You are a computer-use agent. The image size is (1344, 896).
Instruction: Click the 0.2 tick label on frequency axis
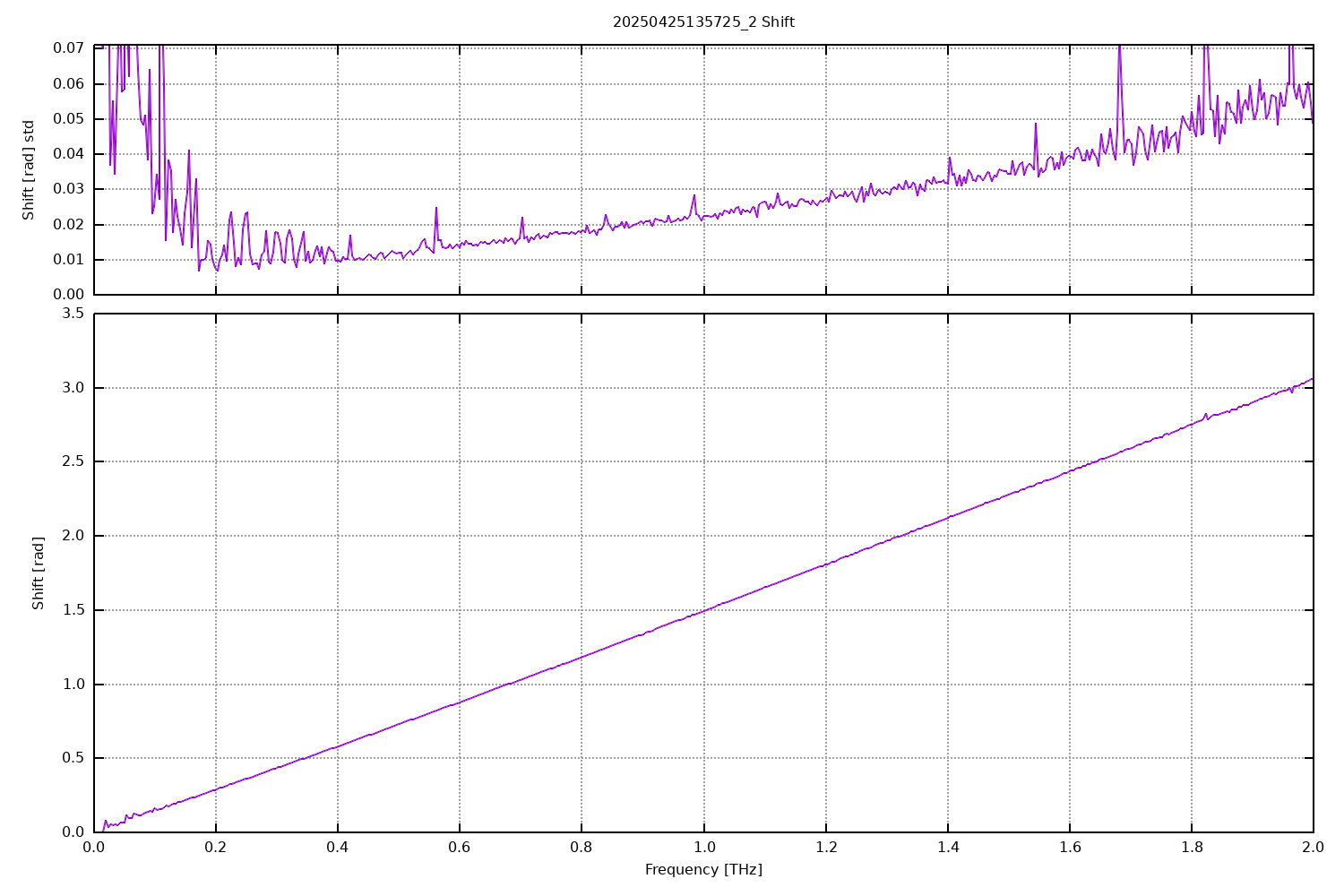pos(216,847)
